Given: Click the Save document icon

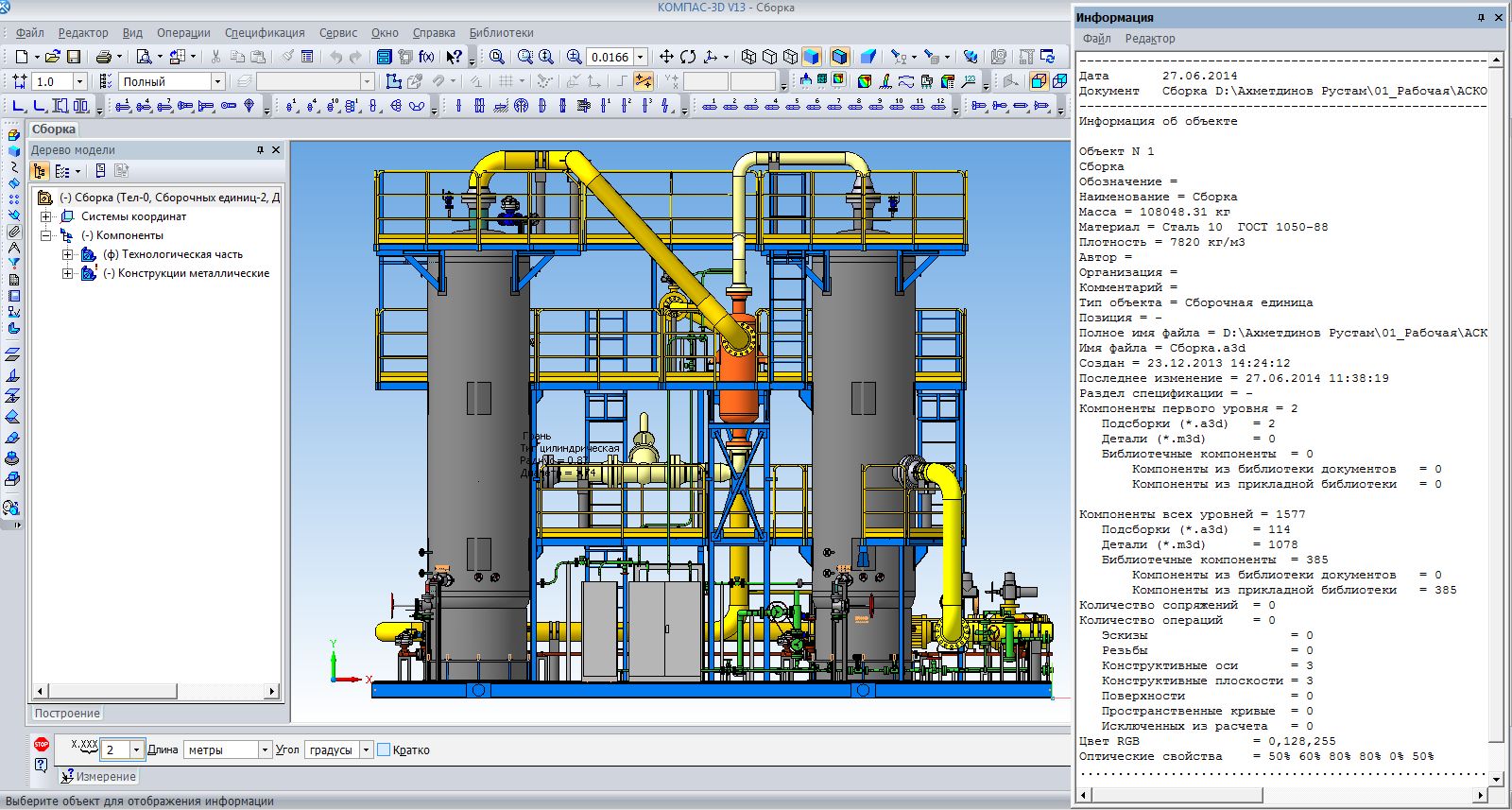Looking at the screenshot, I should [74, 57].
